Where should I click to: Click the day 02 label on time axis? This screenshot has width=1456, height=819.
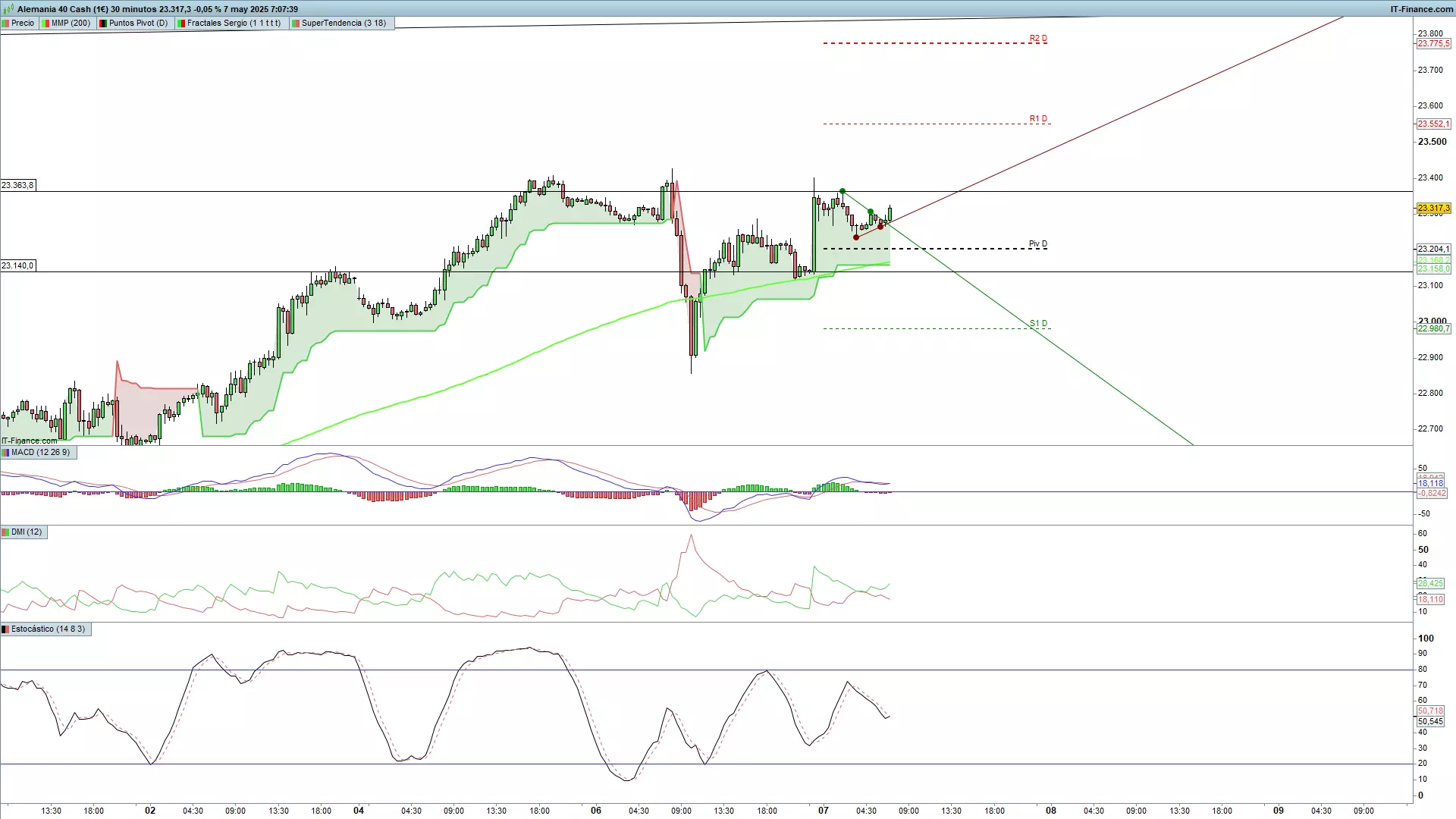150,811
